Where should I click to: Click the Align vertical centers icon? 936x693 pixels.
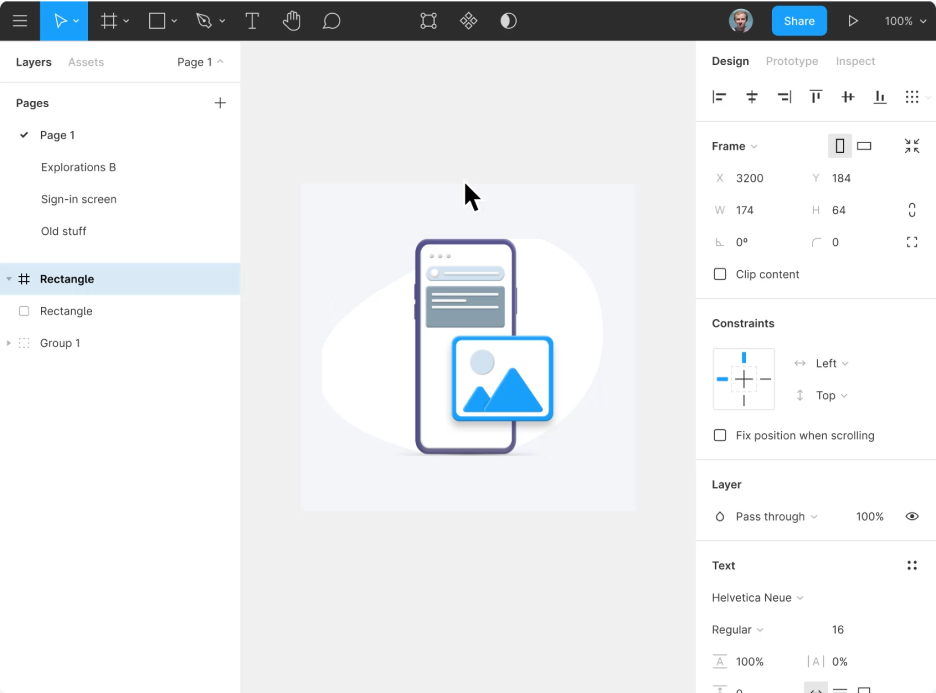tap(847, 96)
